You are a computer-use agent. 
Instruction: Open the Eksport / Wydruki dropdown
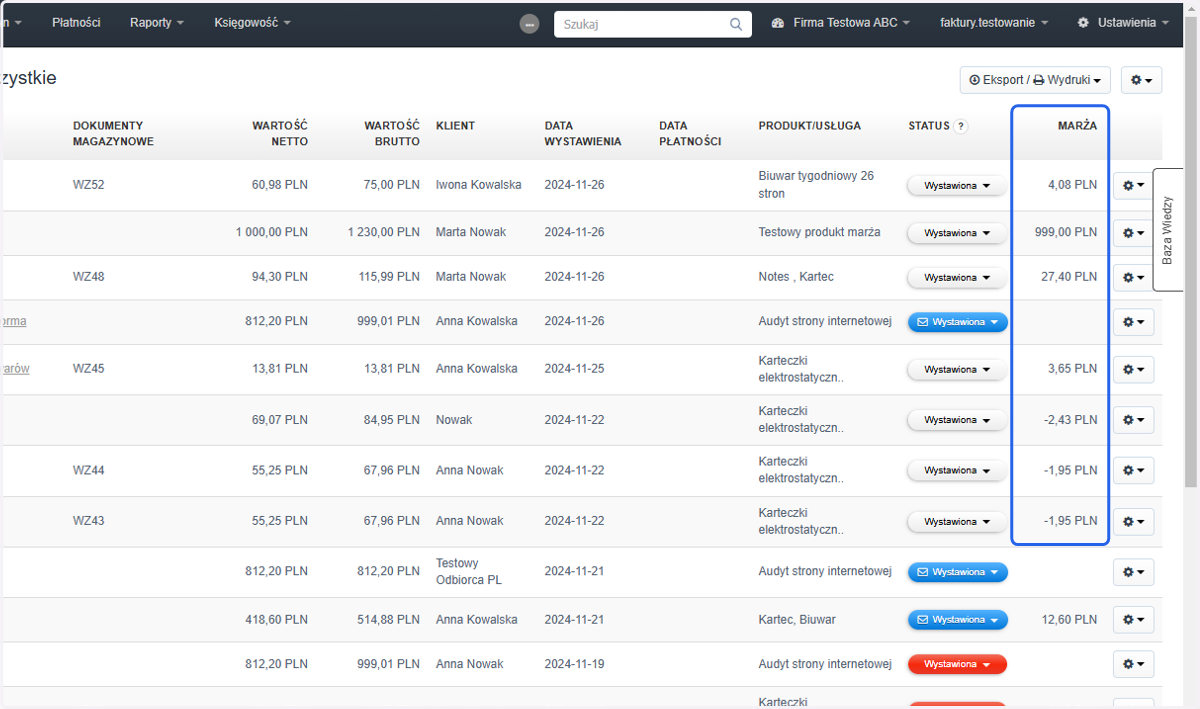click(x=1035, y=80)
